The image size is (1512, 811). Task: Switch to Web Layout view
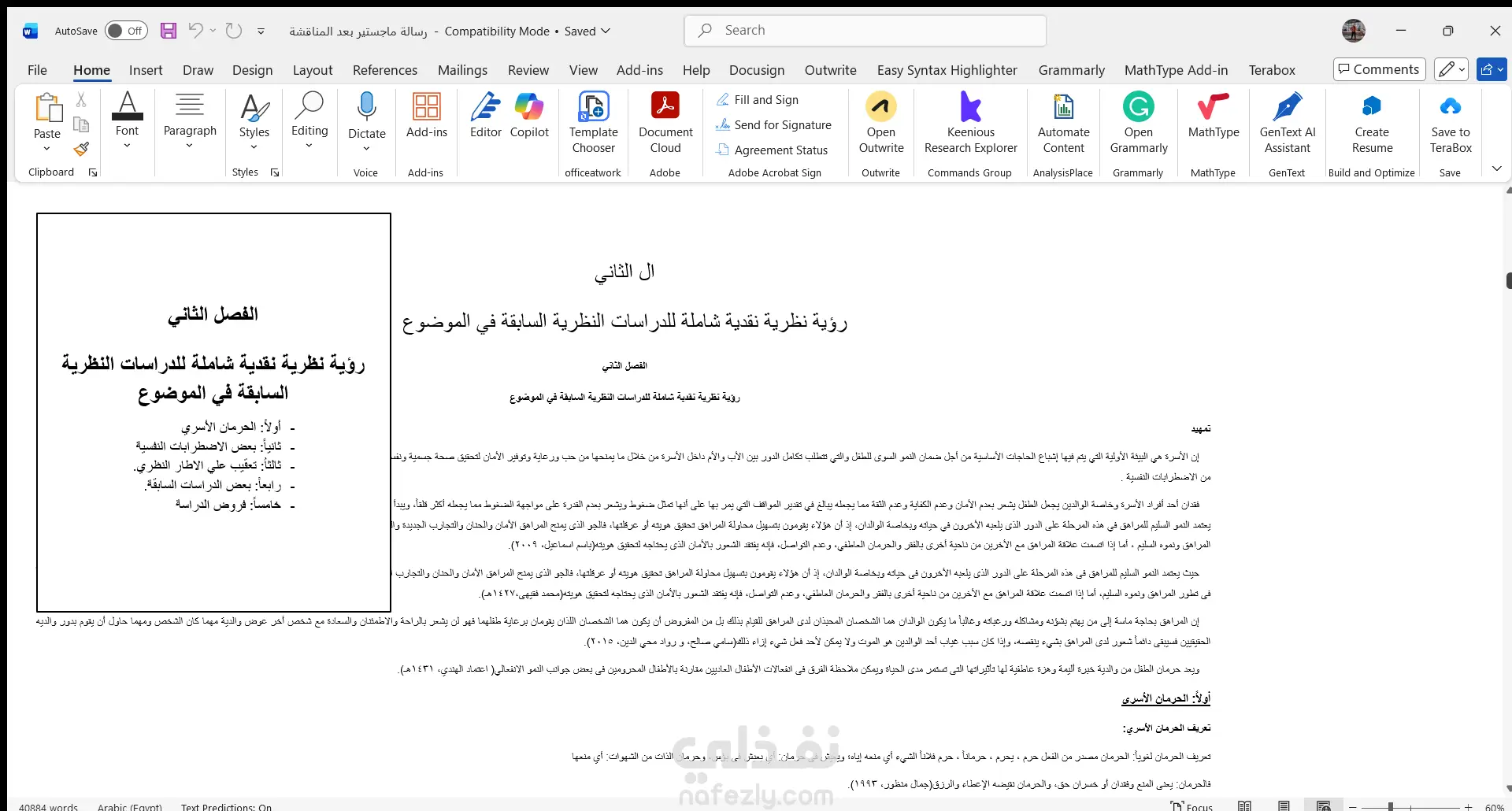1324,805
